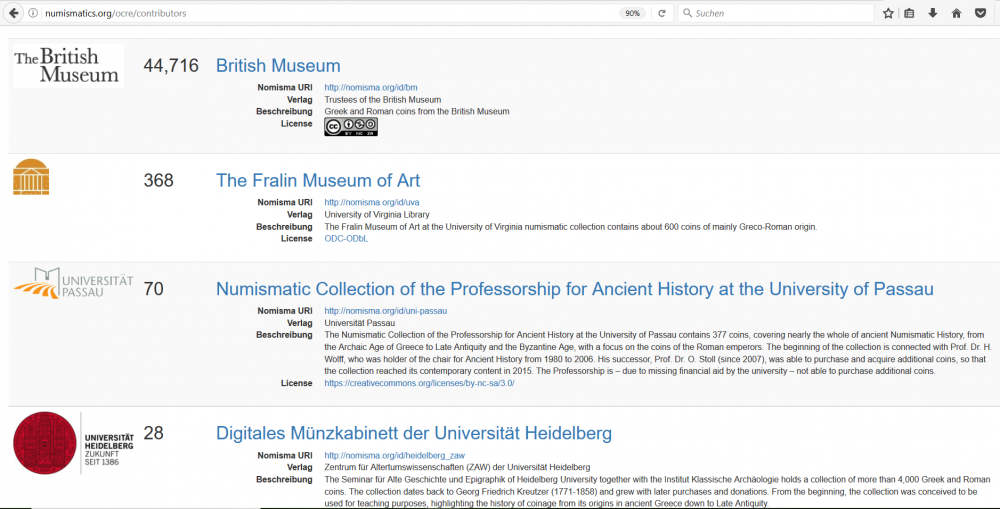Show bookmarks library list icon
The width and height of the screenshot is (1000, 509).
click(x=910, y=13)
